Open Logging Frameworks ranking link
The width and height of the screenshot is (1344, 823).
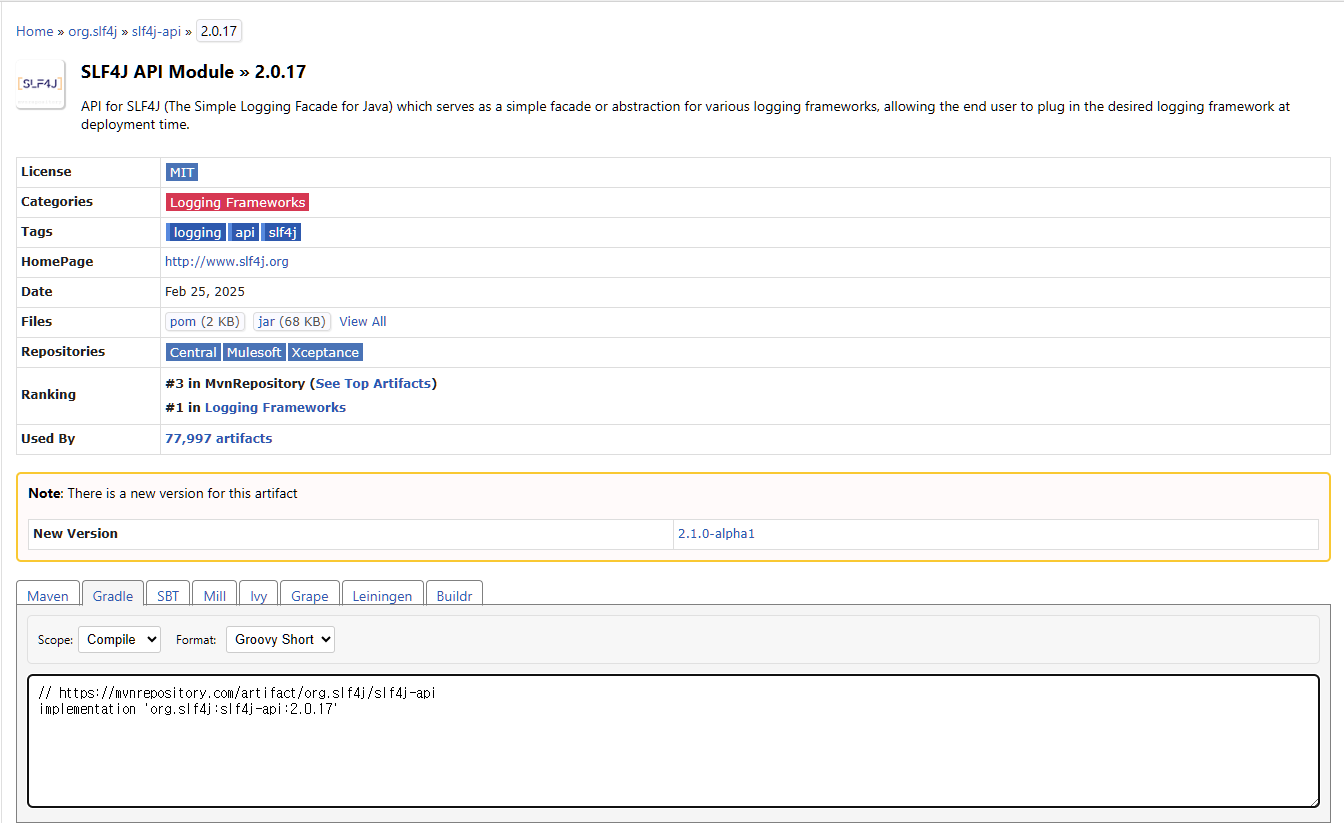click(275, 407)
